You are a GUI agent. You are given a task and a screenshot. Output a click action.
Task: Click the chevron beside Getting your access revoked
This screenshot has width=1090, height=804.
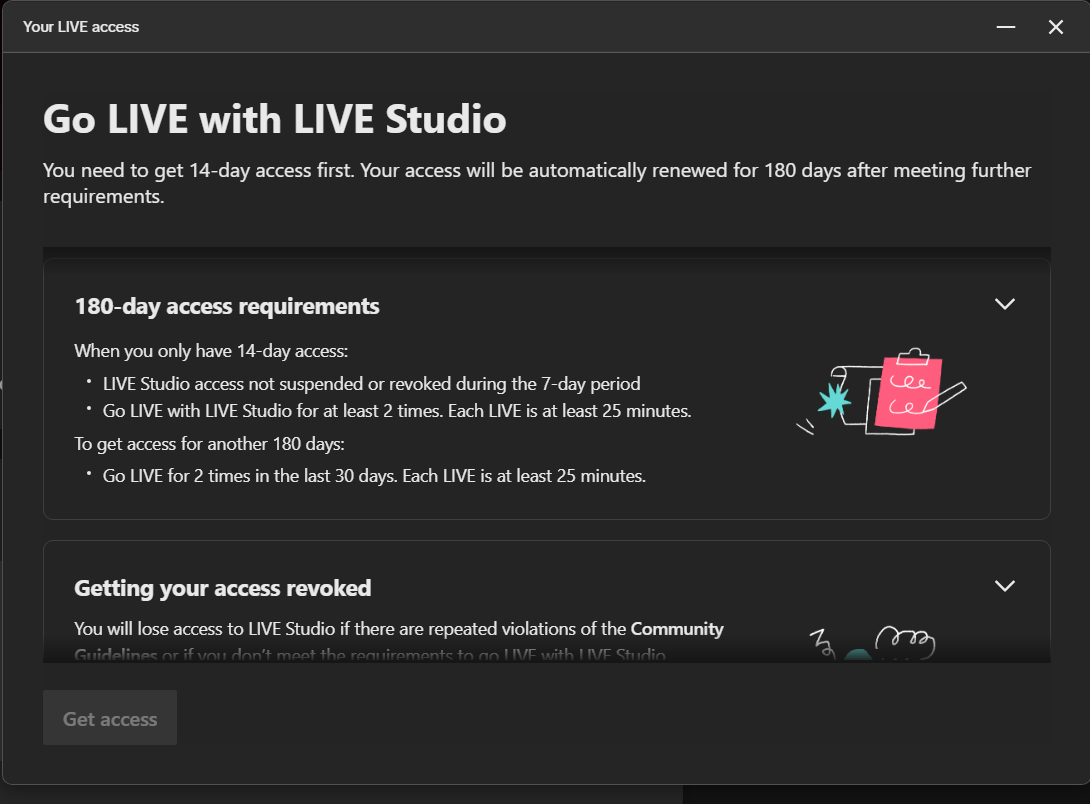coord(1005,586)
